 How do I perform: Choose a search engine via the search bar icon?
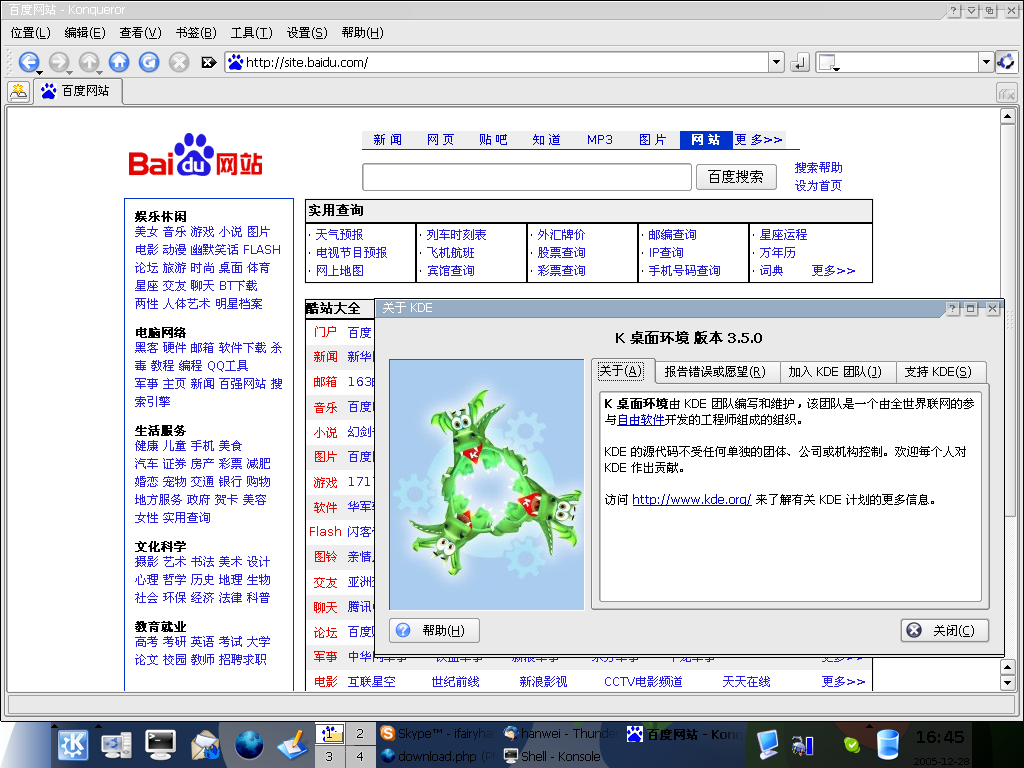coord(828,63)
